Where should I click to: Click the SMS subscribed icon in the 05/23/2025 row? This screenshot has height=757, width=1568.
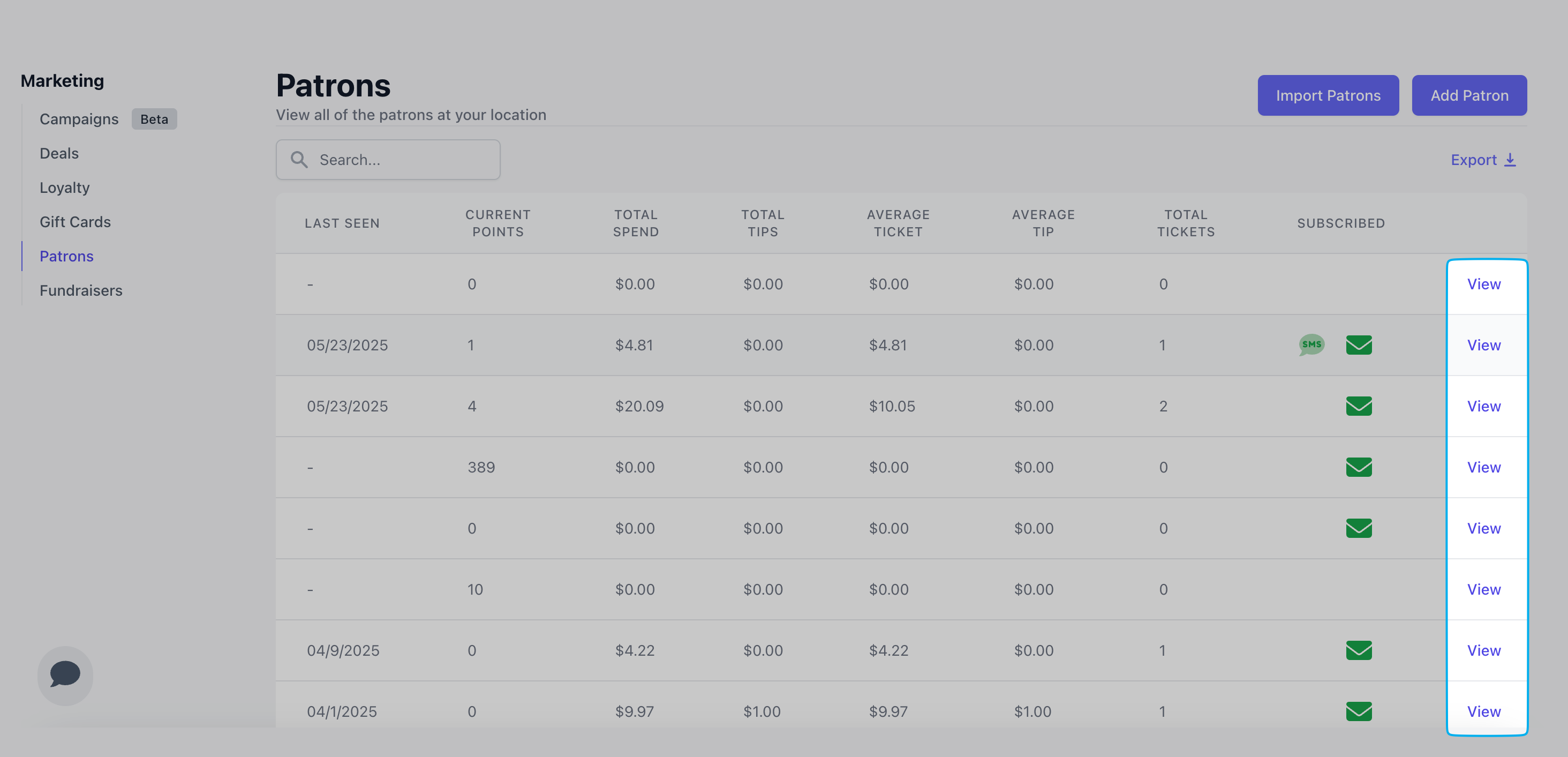click(1311, 344)
